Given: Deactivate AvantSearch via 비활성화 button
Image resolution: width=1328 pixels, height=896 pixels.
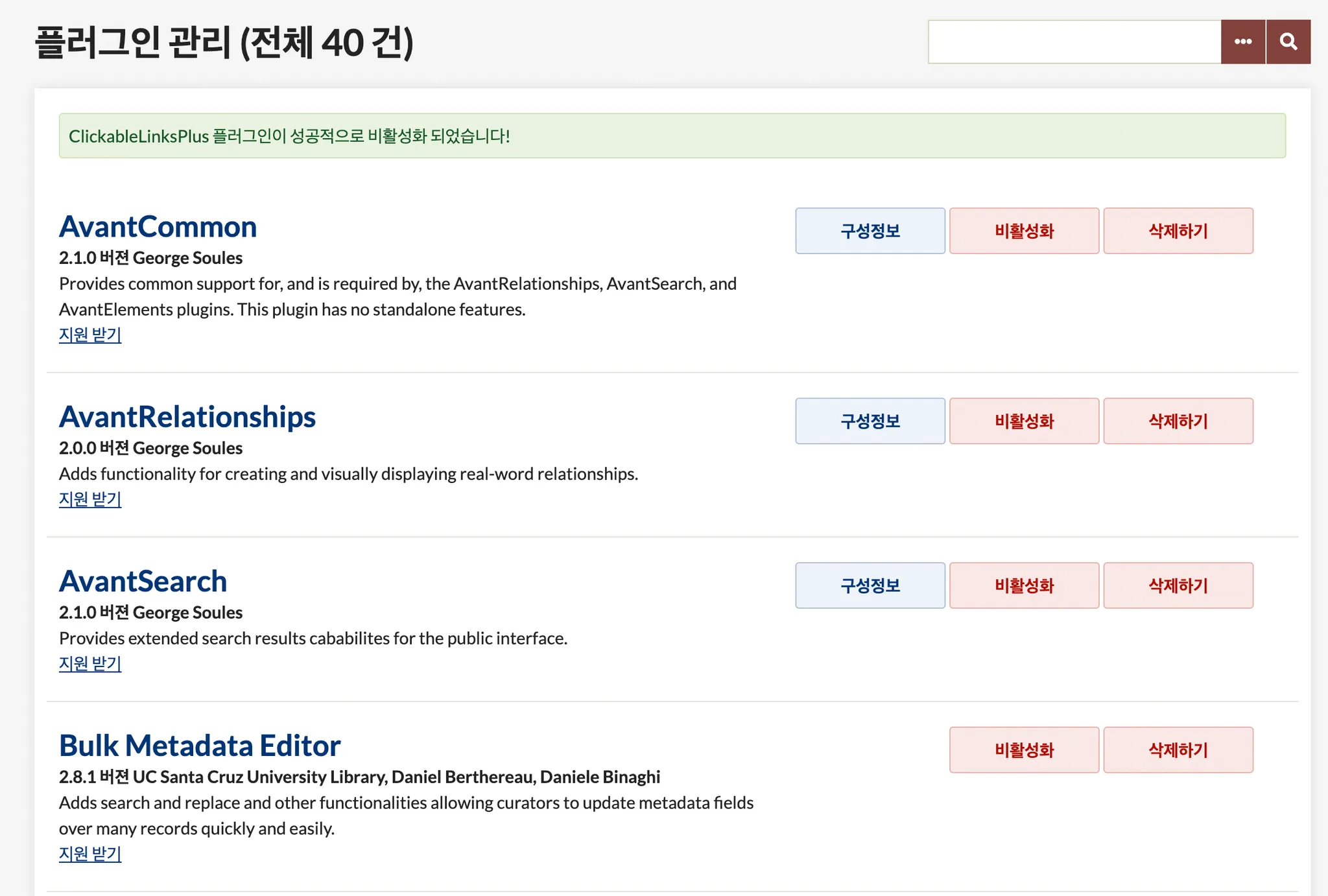Looking at the screenshot, I should point(1024,585).
